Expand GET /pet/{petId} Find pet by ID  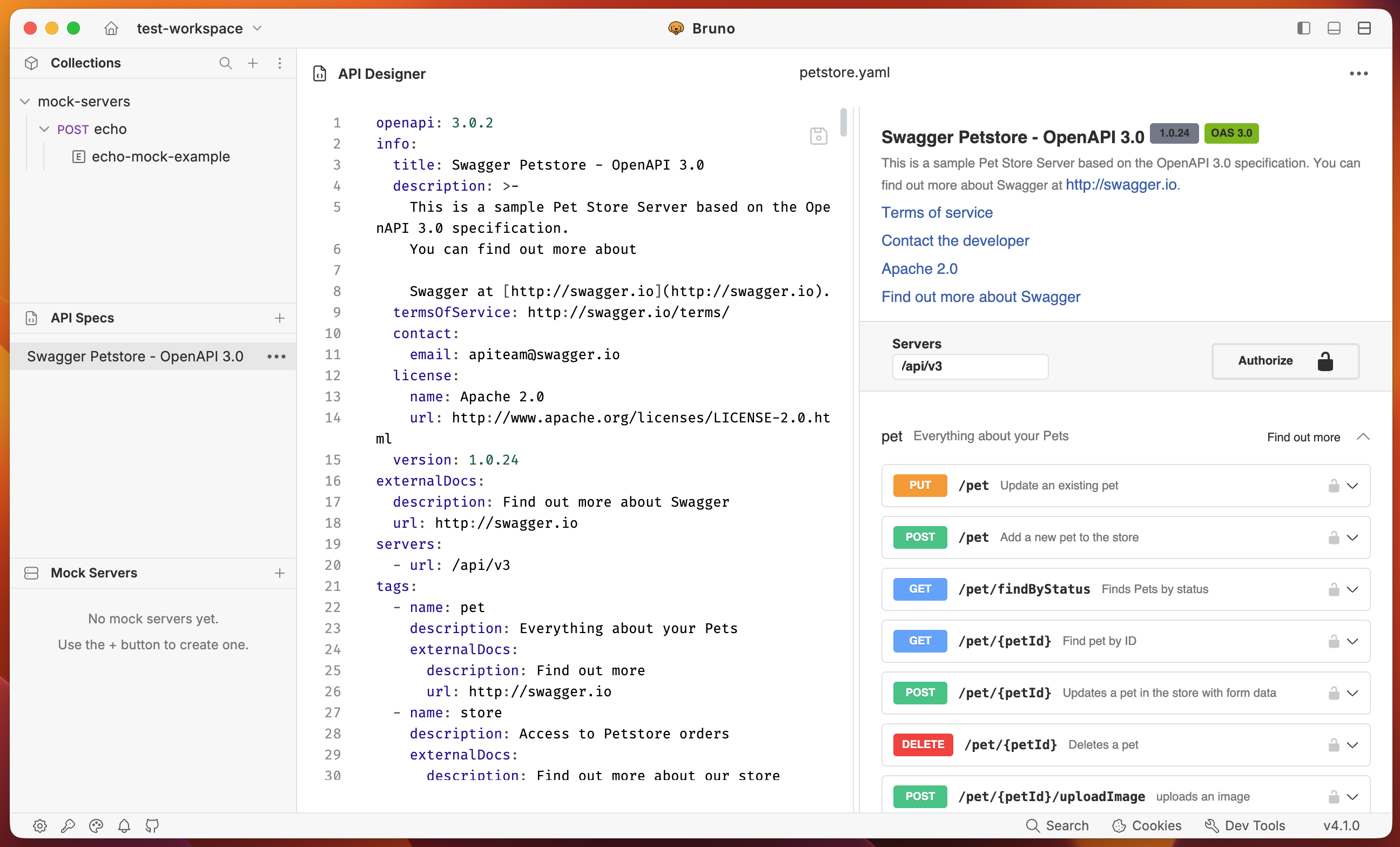click(x=1352, y=641)
